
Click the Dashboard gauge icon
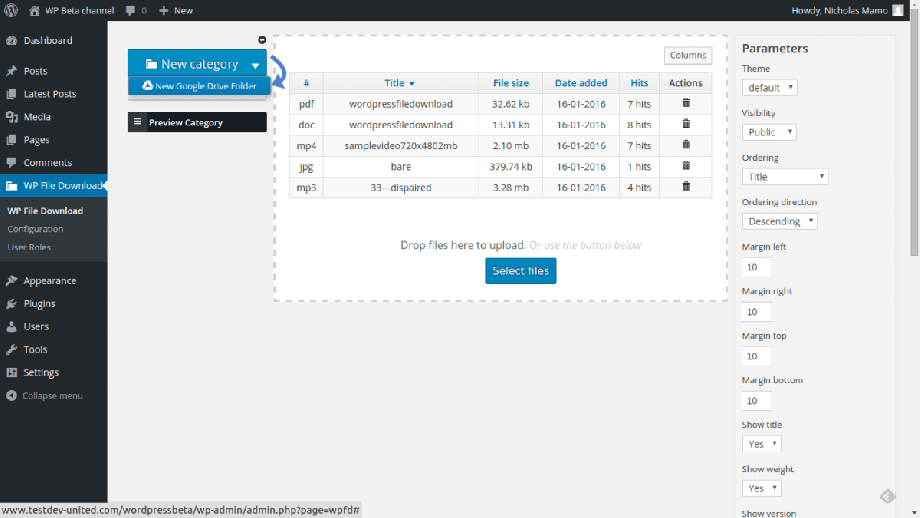11,40
